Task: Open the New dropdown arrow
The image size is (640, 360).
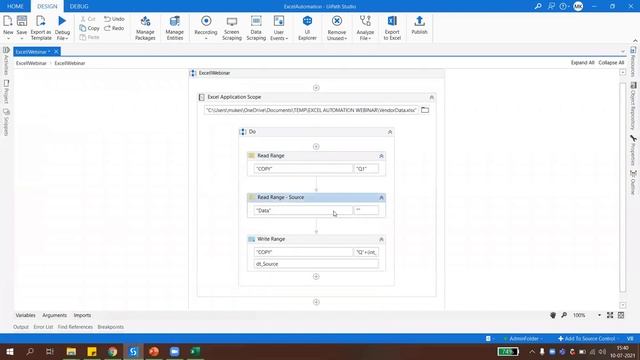Action: [8, 38]
